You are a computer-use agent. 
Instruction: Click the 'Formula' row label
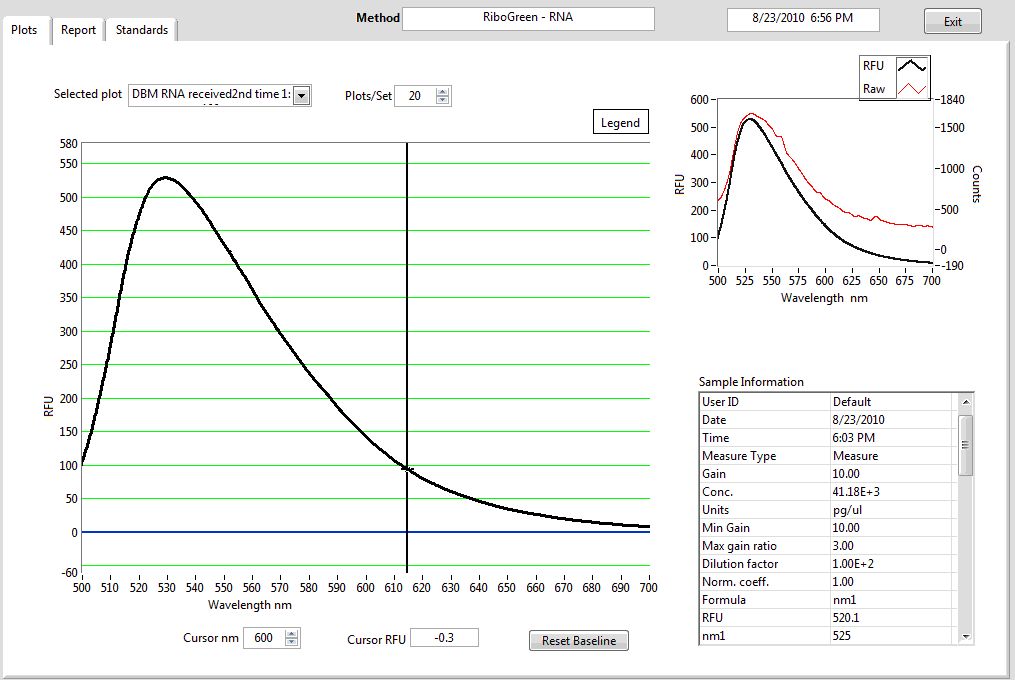click(724, 600)
